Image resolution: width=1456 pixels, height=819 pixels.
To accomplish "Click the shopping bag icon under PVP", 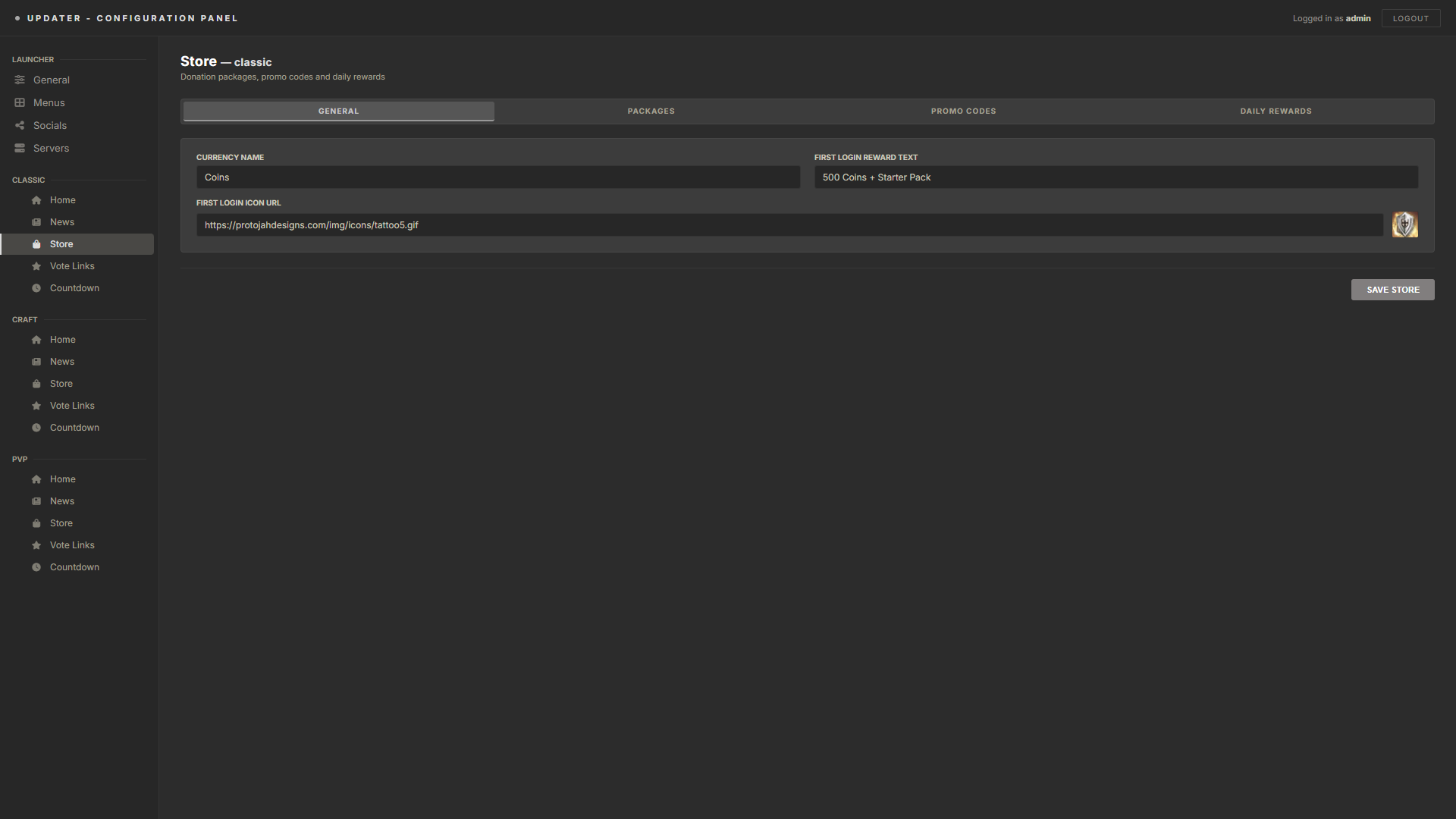I will coord(36,523).
